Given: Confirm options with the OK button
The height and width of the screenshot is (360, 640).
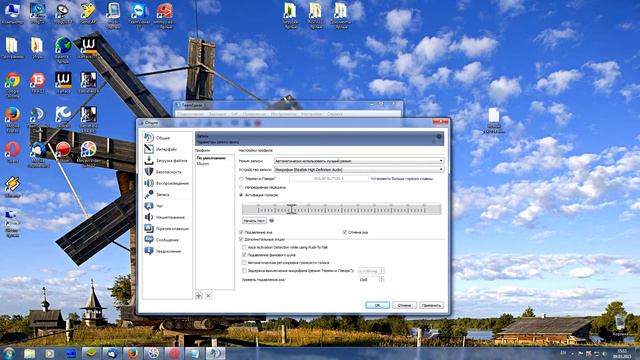Looking at the screenshot, I should 377,305.
